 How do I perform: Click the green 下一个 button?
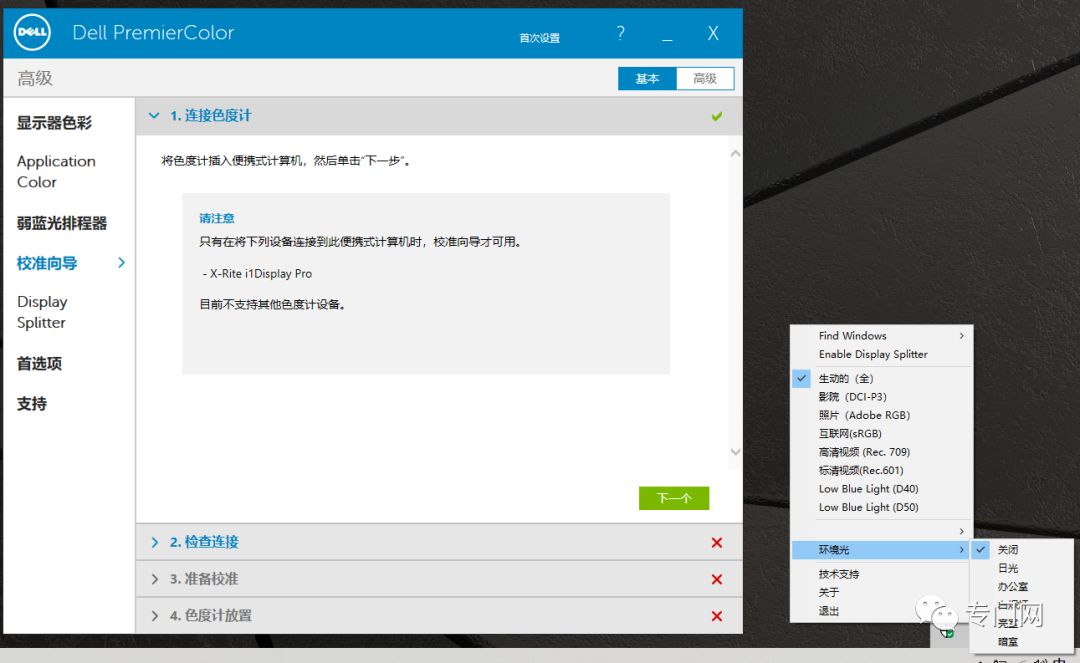(674, 498)
